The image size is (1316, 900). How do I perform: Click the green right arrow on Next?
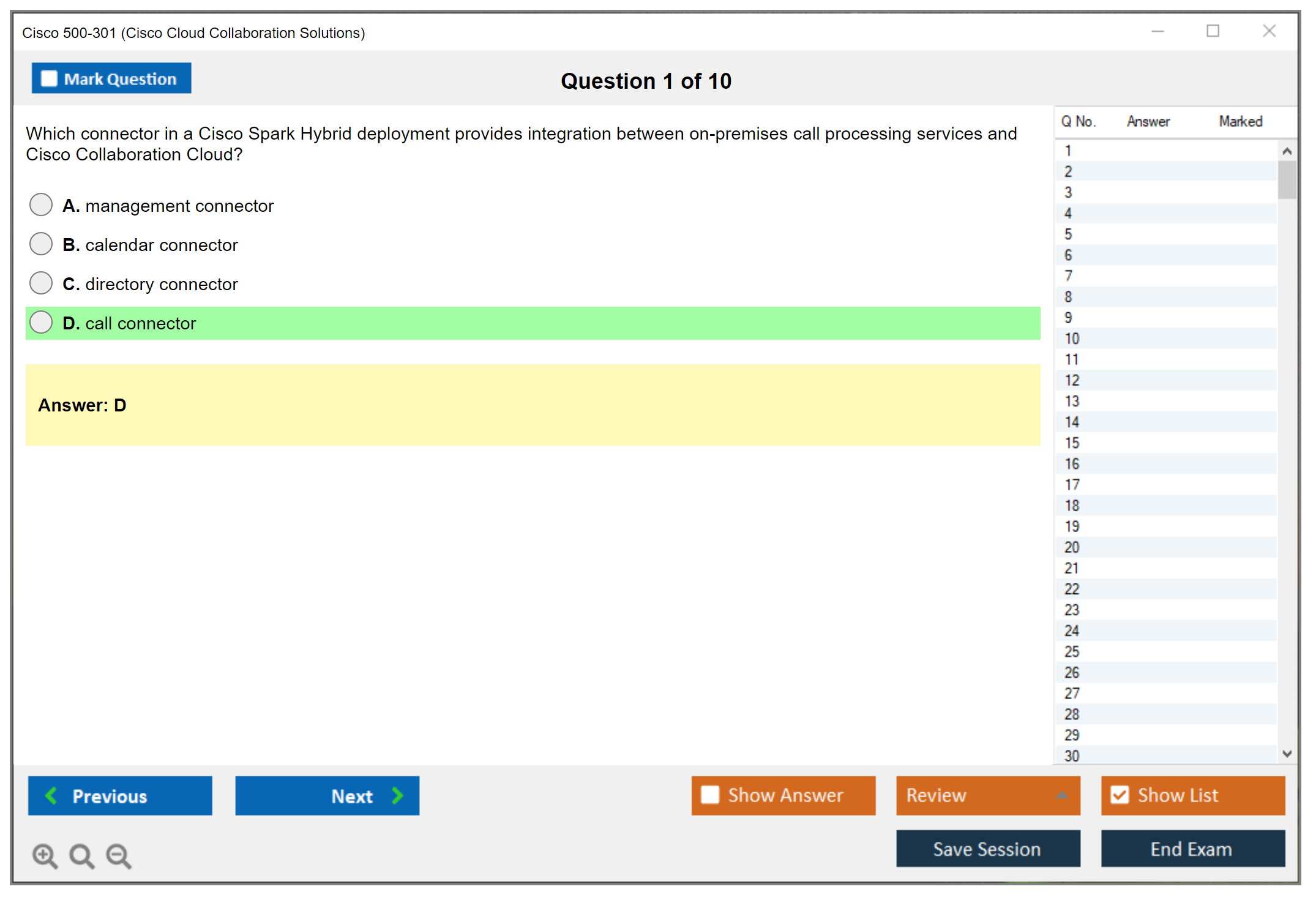click(x=397, y=795)
